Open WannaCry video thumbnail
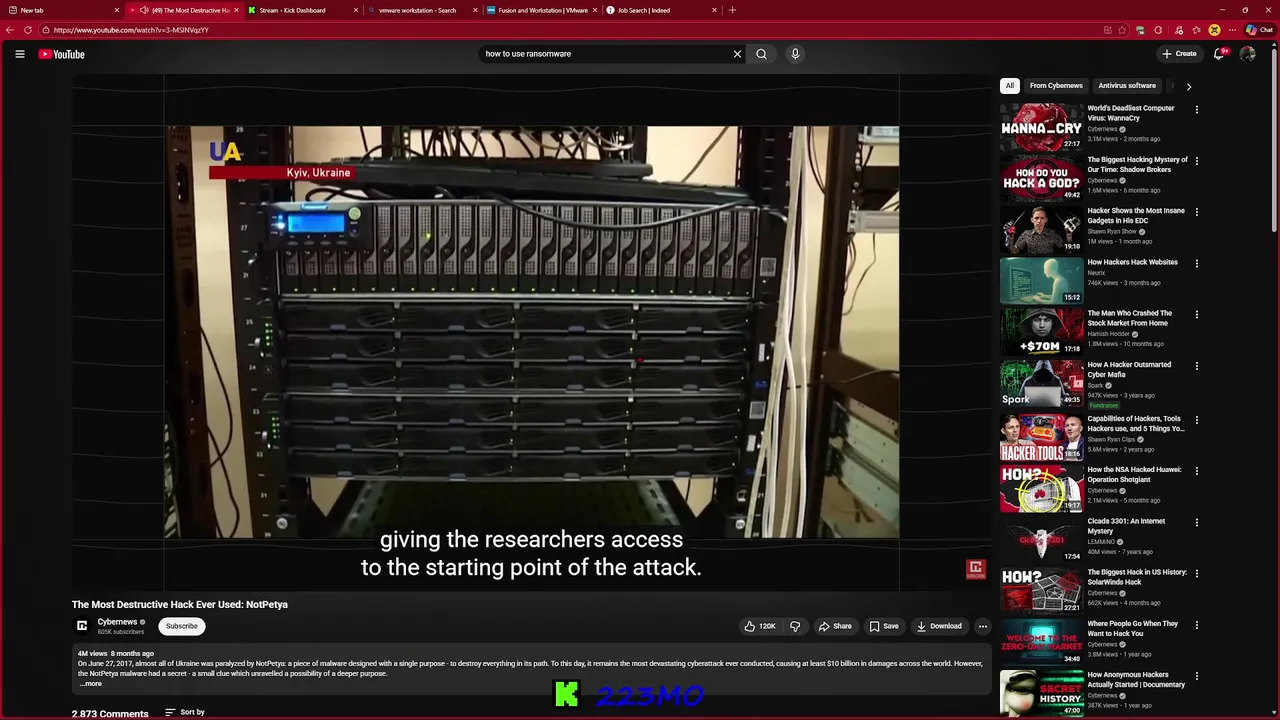Viewport: 1280px width, 720px height. point(1042,126)
